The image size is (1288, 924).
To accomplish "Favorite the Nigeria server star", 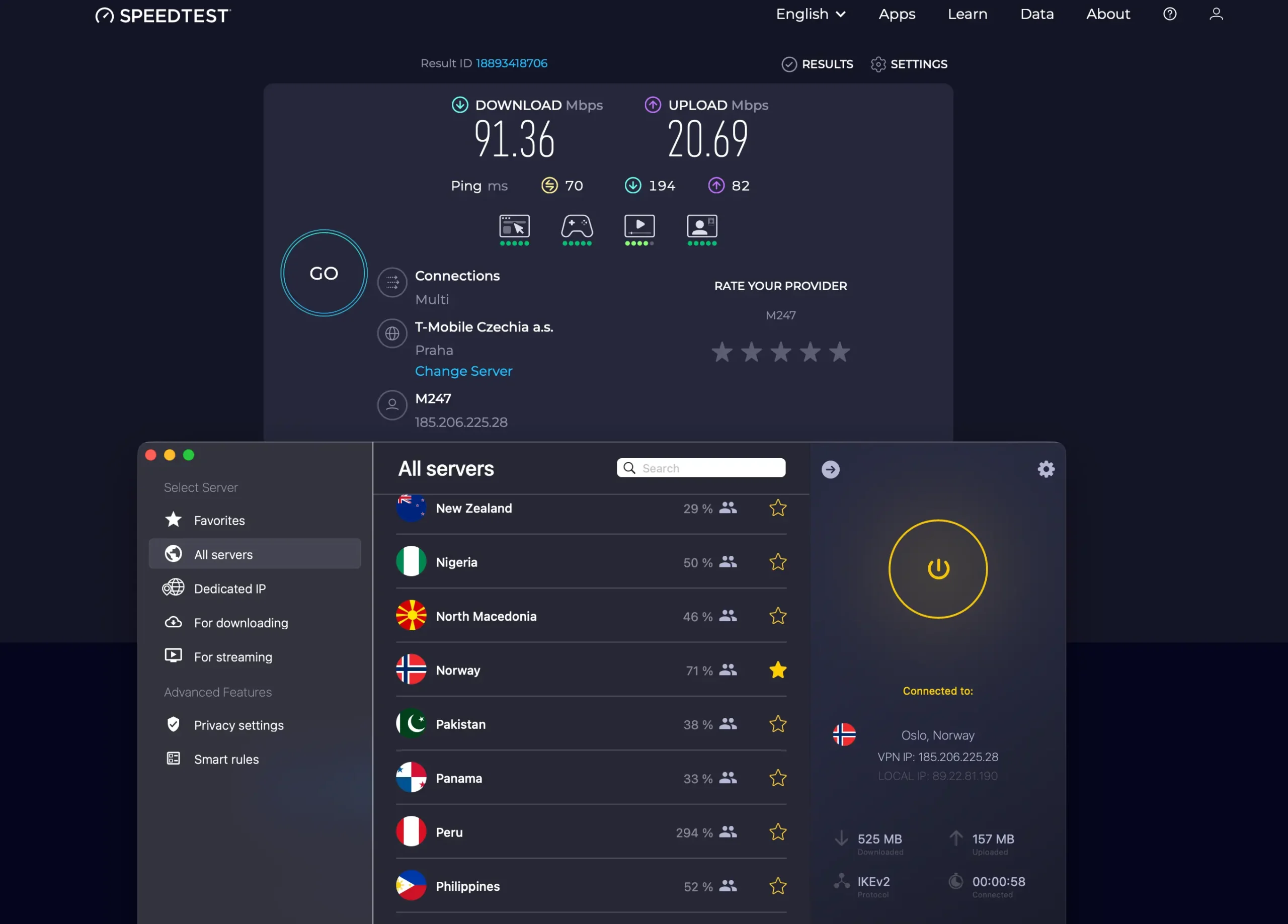I will (777, 562).
